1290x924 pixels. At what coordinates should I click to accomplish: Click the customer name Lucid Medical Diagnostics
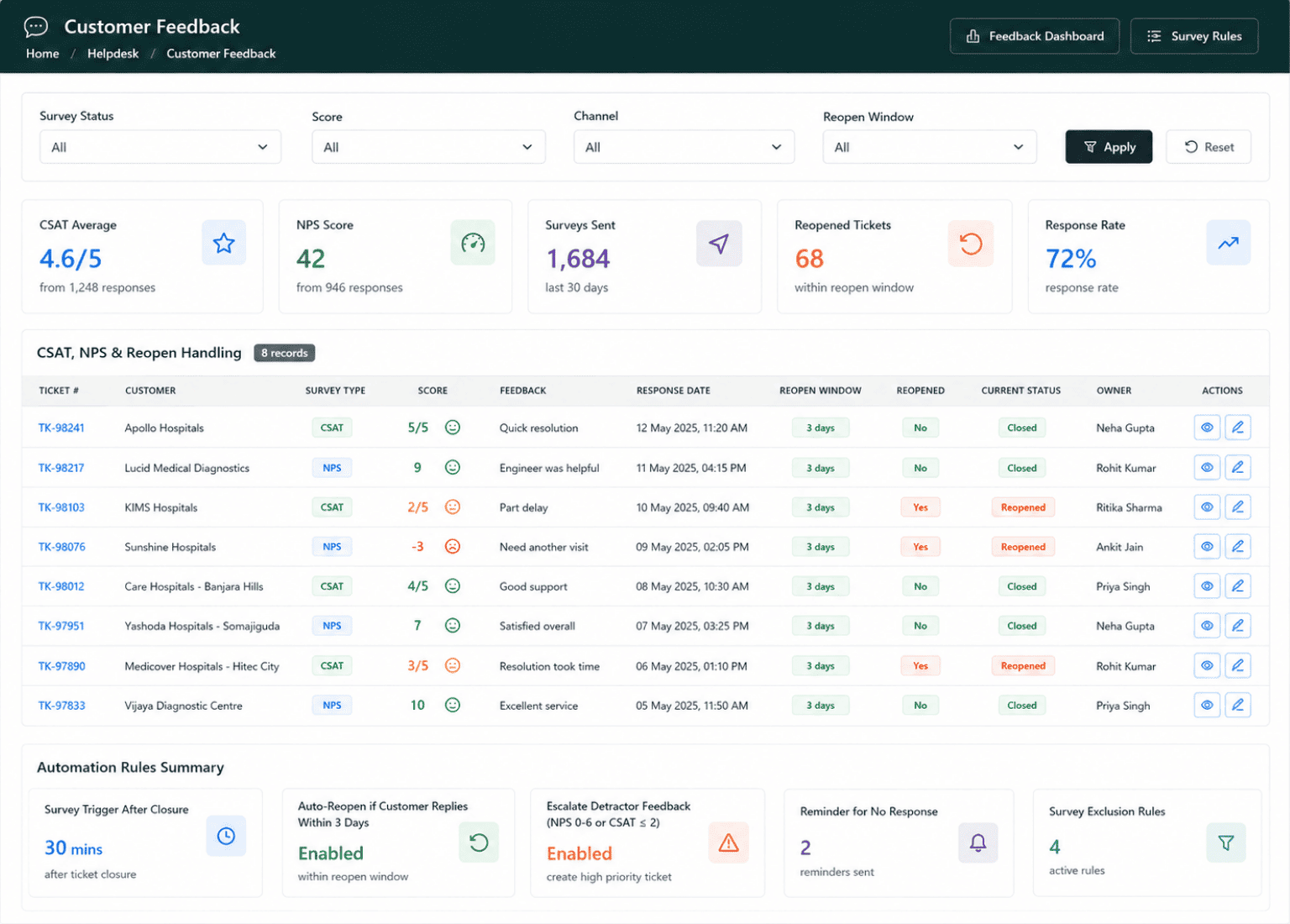click(187, 468)
